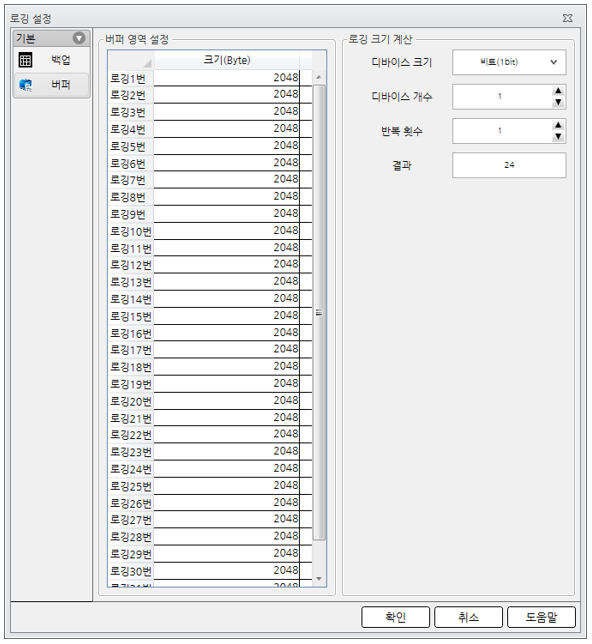Open help with 도움말 button
This screenshot has width=592, height=644.
coord(541,617)
